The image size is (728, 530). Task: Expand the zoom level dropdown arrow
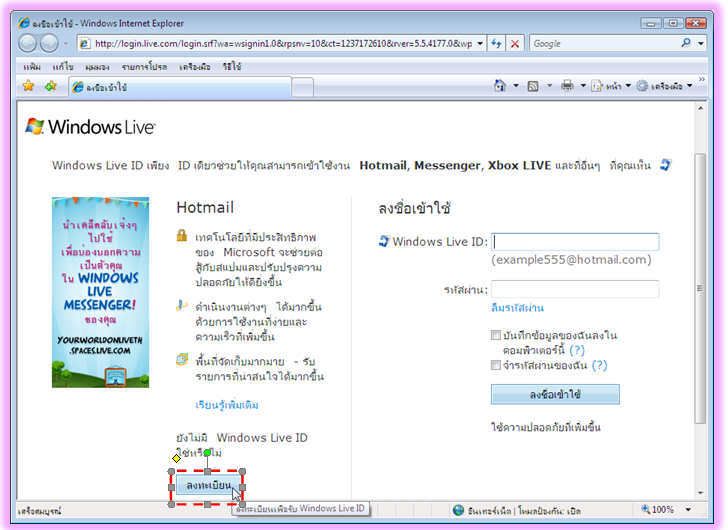point(688,510)
